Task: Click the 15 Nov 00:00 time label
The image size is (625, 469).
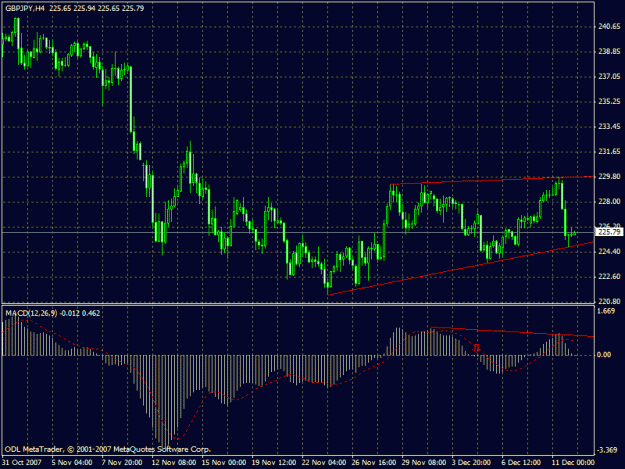Action: coord(224,462)
